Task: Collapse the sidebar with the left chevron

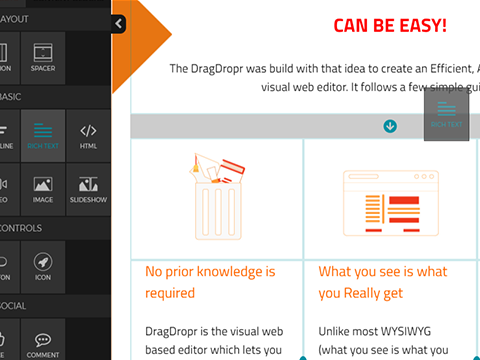Action: point(118,24)
